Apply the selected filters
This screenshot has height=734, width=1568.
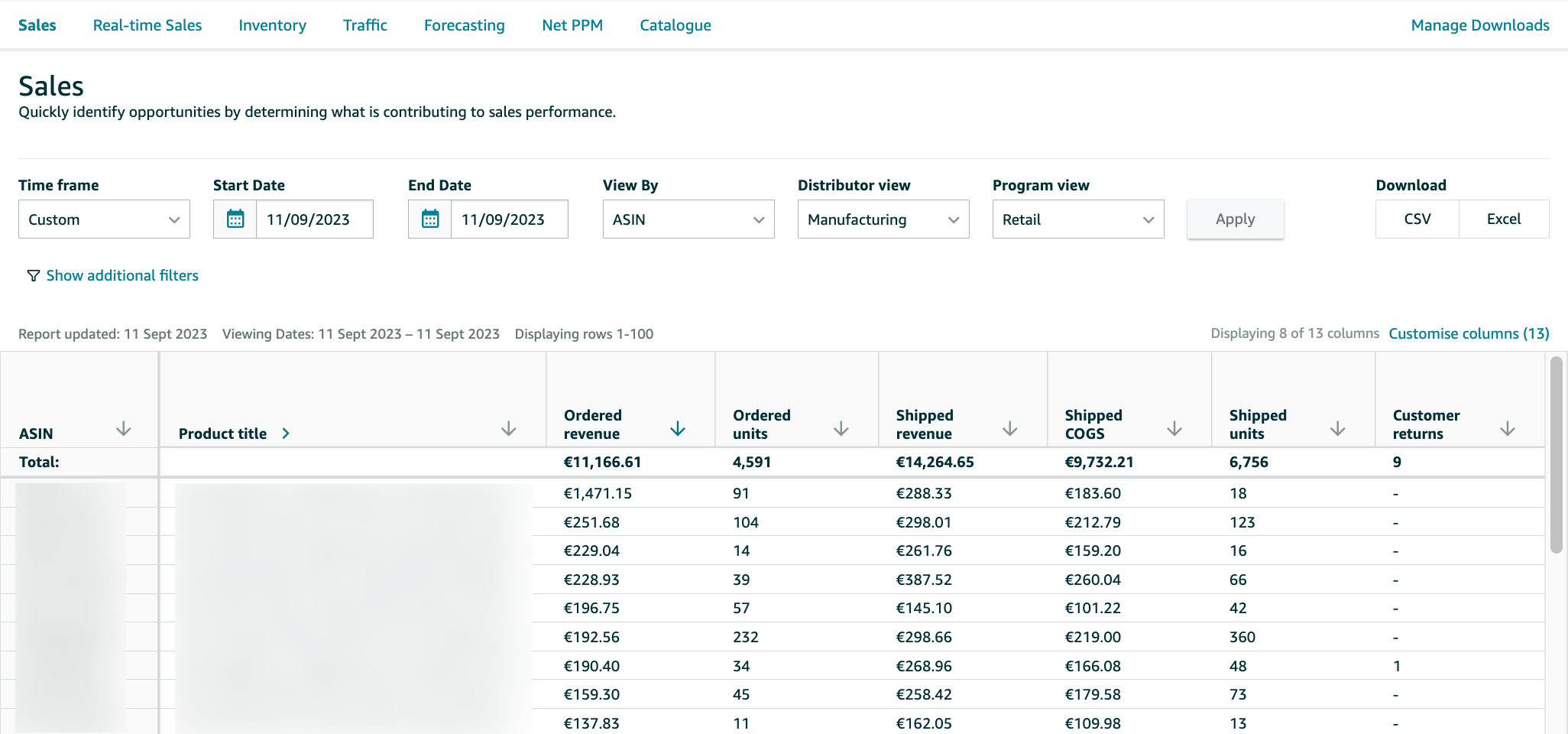[1235, 219]
